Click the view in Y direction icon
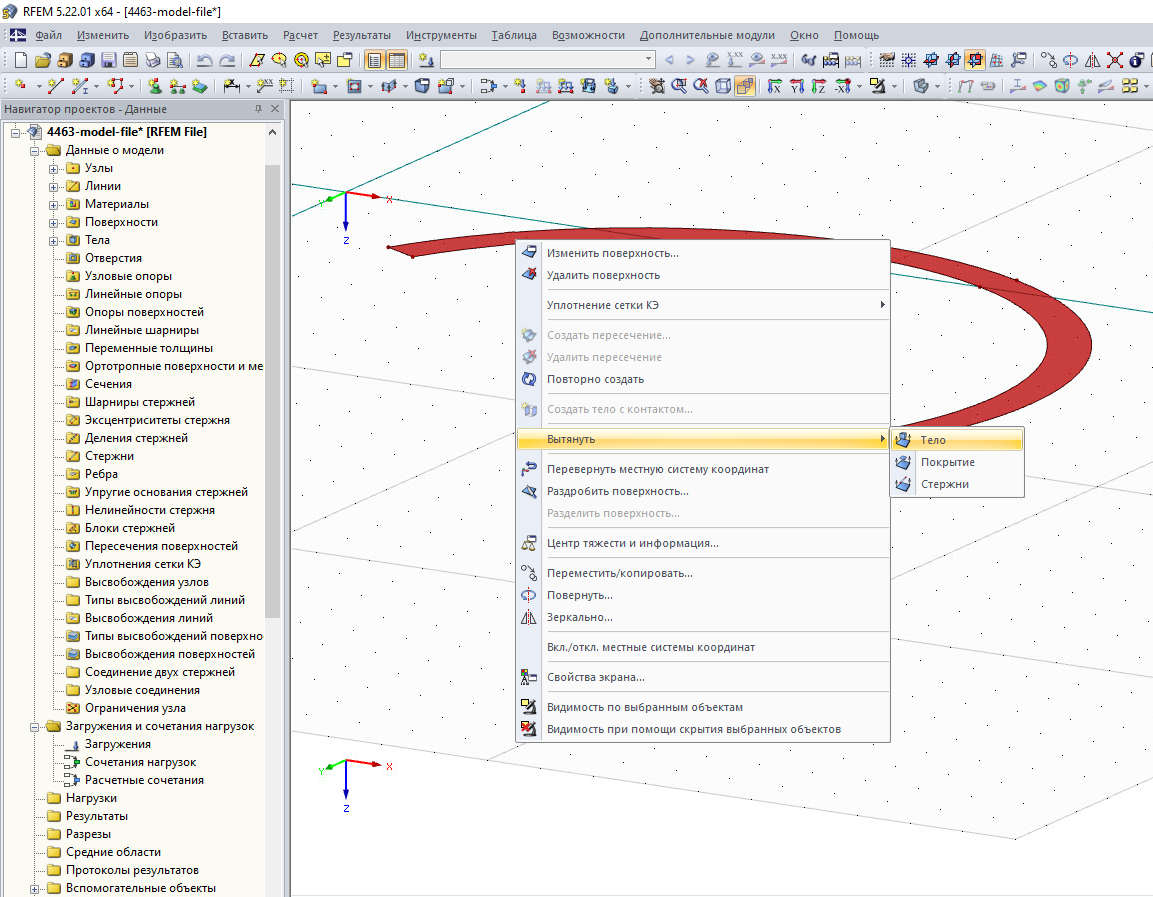The height and width of the screenshot is (897, 1153). 797,86
